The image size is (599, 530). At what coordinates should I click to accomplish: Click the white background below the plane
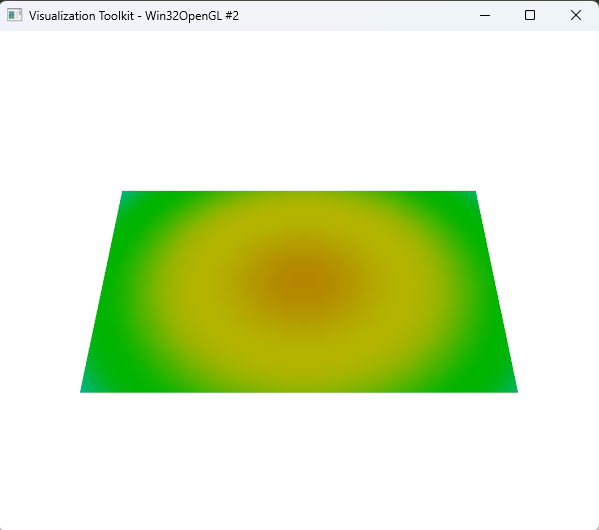(300, 460)
